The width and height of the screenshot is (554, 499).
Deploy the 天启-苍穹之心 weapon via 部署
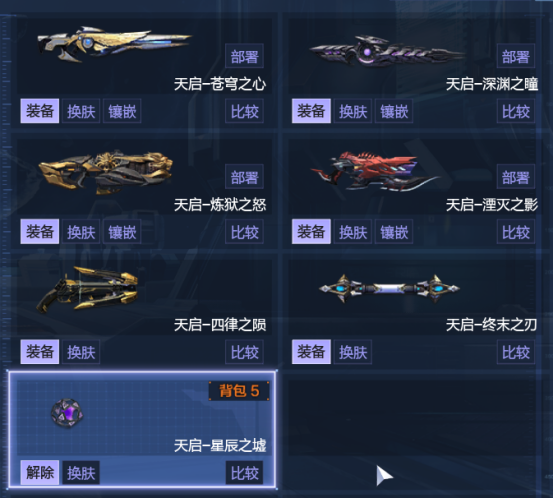(244, 56)
